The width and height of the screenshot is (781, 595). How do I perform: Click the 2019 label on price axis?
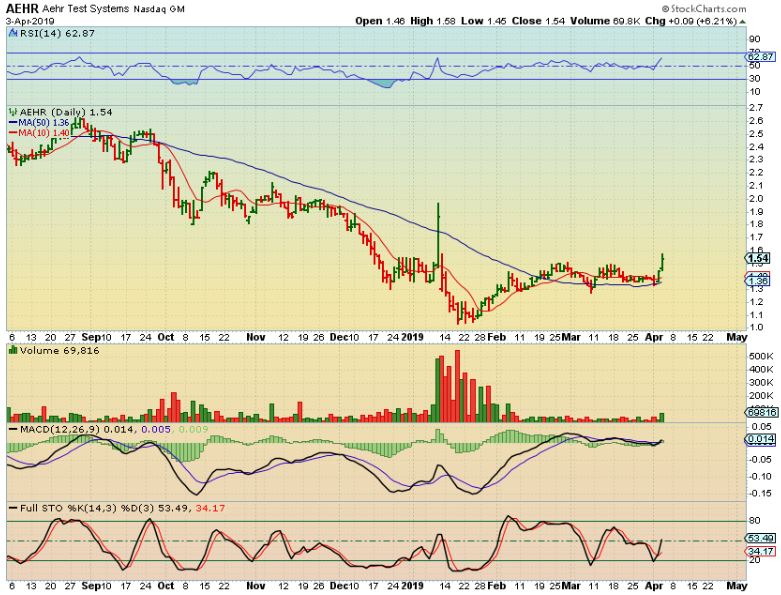click(412, 337)
